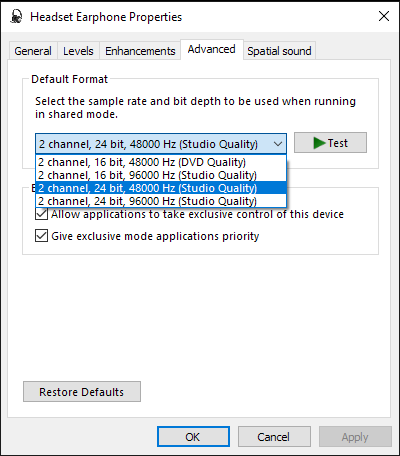Click the Apply button
The height and width of the screenshot is (456, 400).
(355, 437)
